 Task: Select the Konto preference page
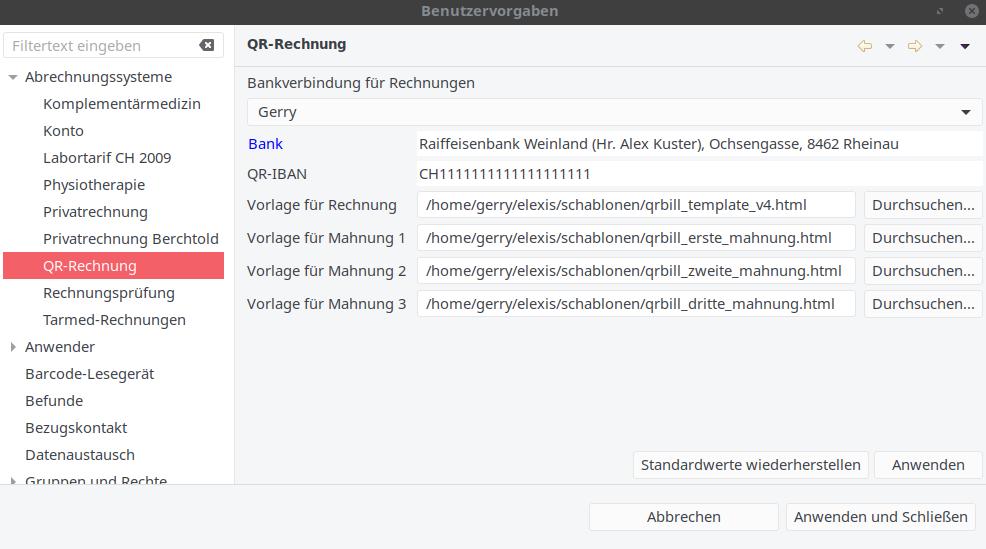point(63,131)
